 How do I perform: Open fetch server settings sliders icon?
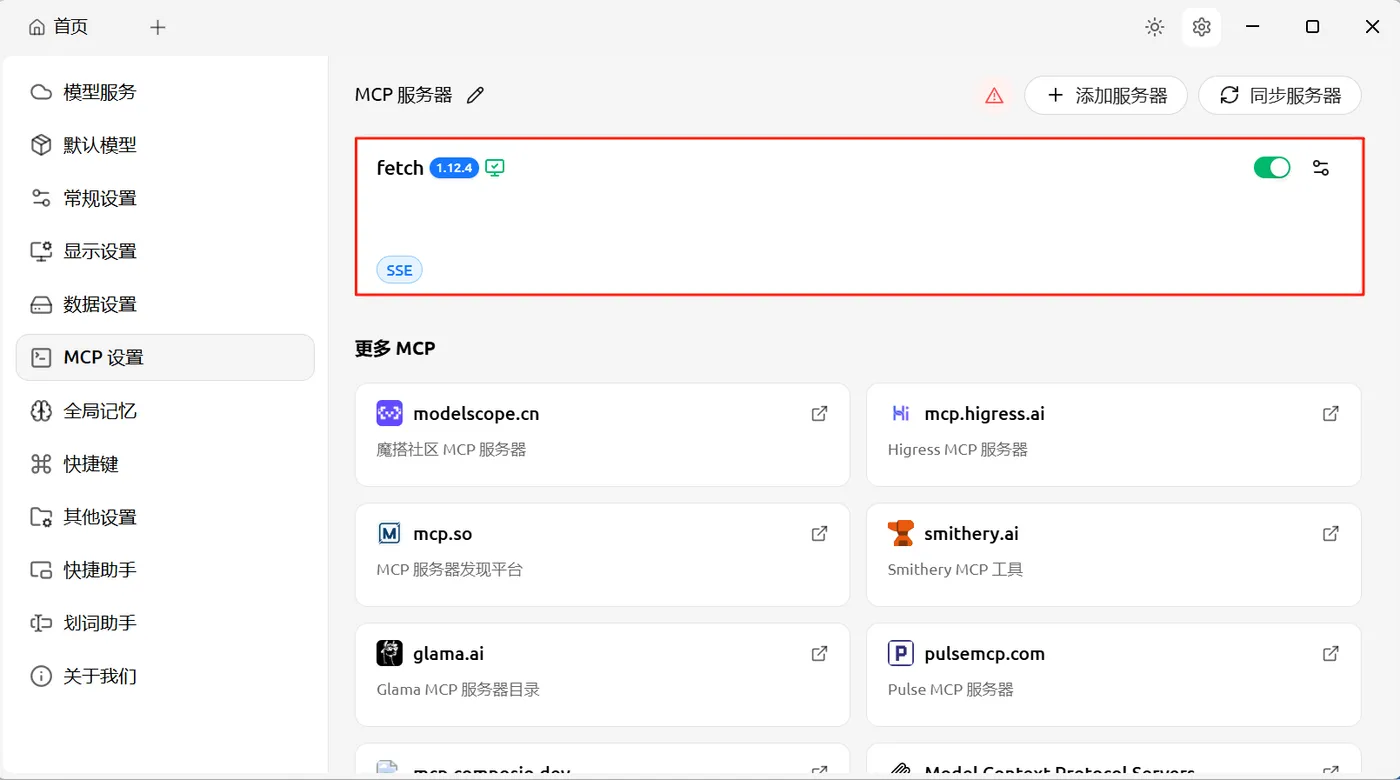coord(1321,168)
